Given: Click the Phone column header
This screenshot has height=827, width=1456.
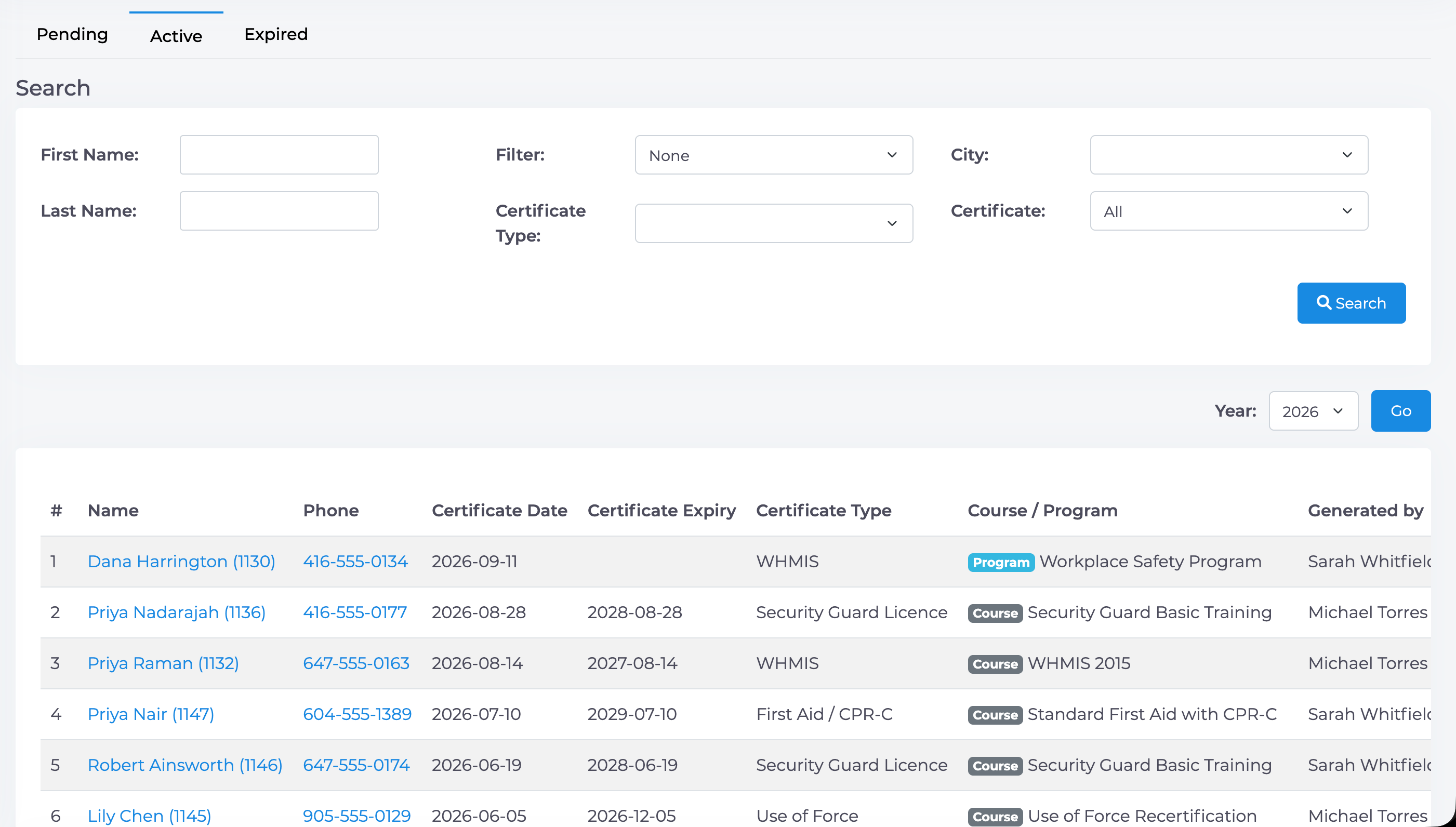Looking at the screenshot, I should [330, 511].
